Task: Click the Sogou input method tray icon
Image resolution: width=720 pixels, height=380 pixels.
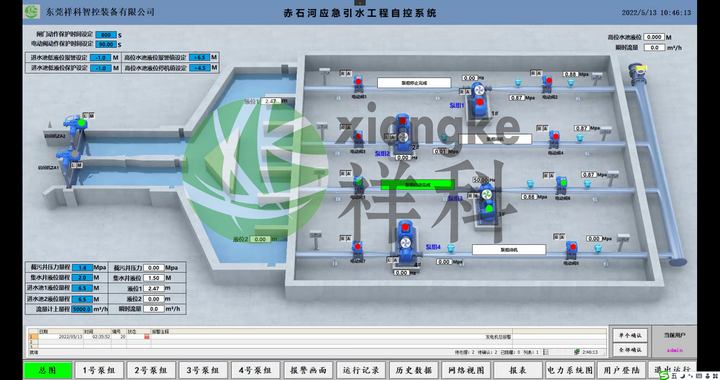Action: tap(664, 376)
